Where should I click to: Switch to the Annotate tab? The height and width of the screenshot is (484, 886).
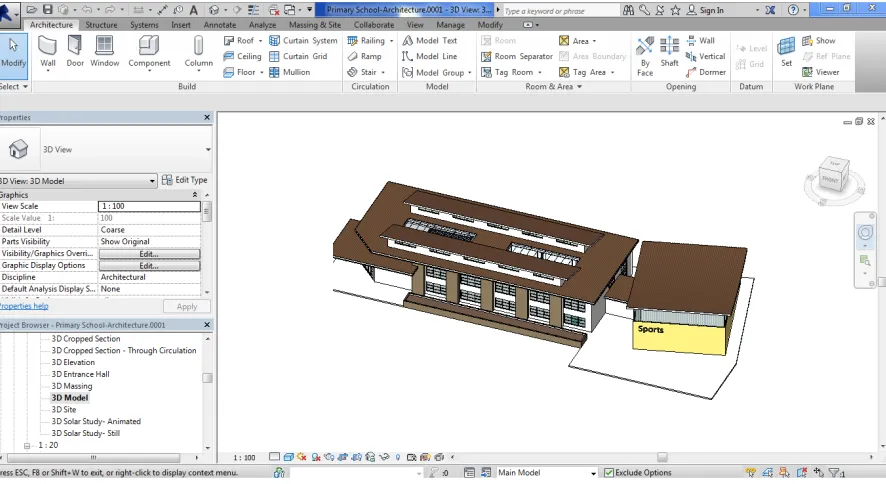click(x=220, y=25)
